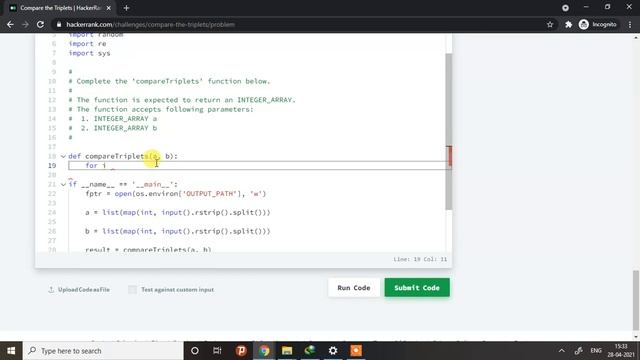Open Cortana circle icon in taskbar
This screenshot has height=360, width=640.
tap(195, 351)
